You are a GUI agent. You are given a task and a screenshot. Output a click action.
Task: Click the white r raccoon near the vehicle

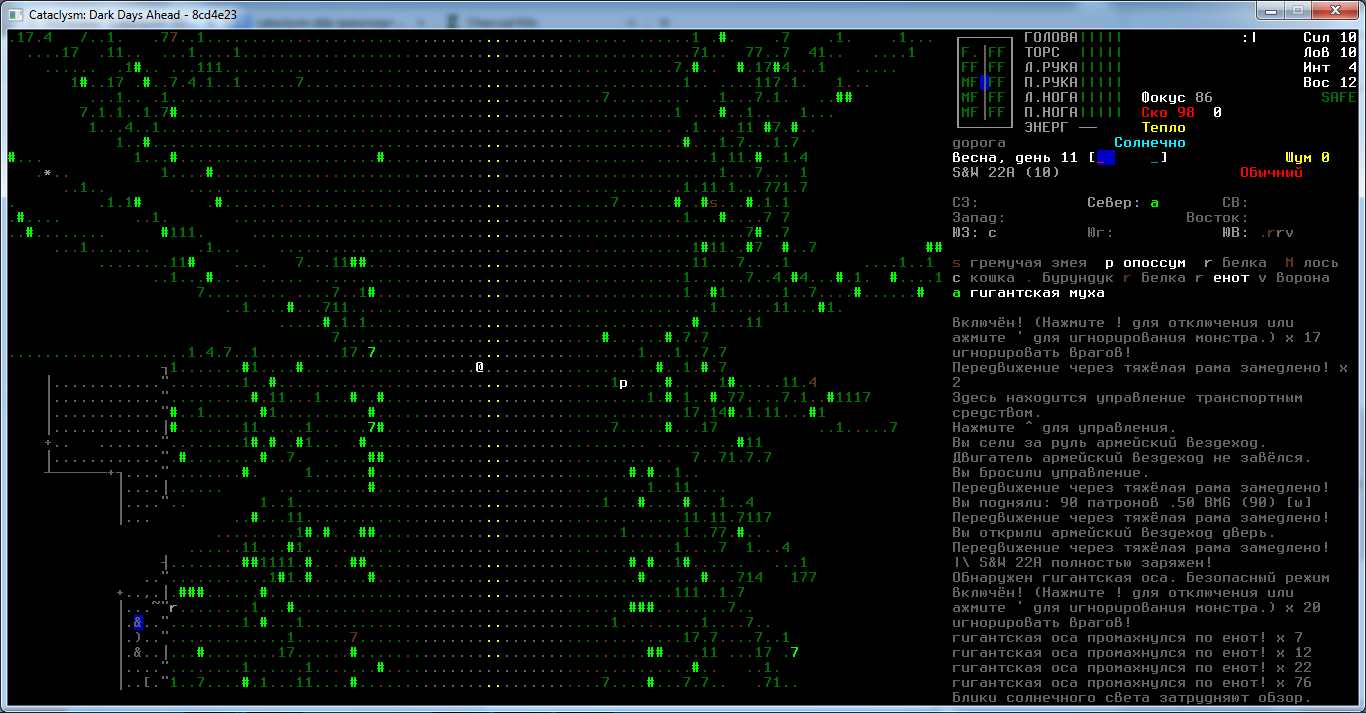click(172, 608)
